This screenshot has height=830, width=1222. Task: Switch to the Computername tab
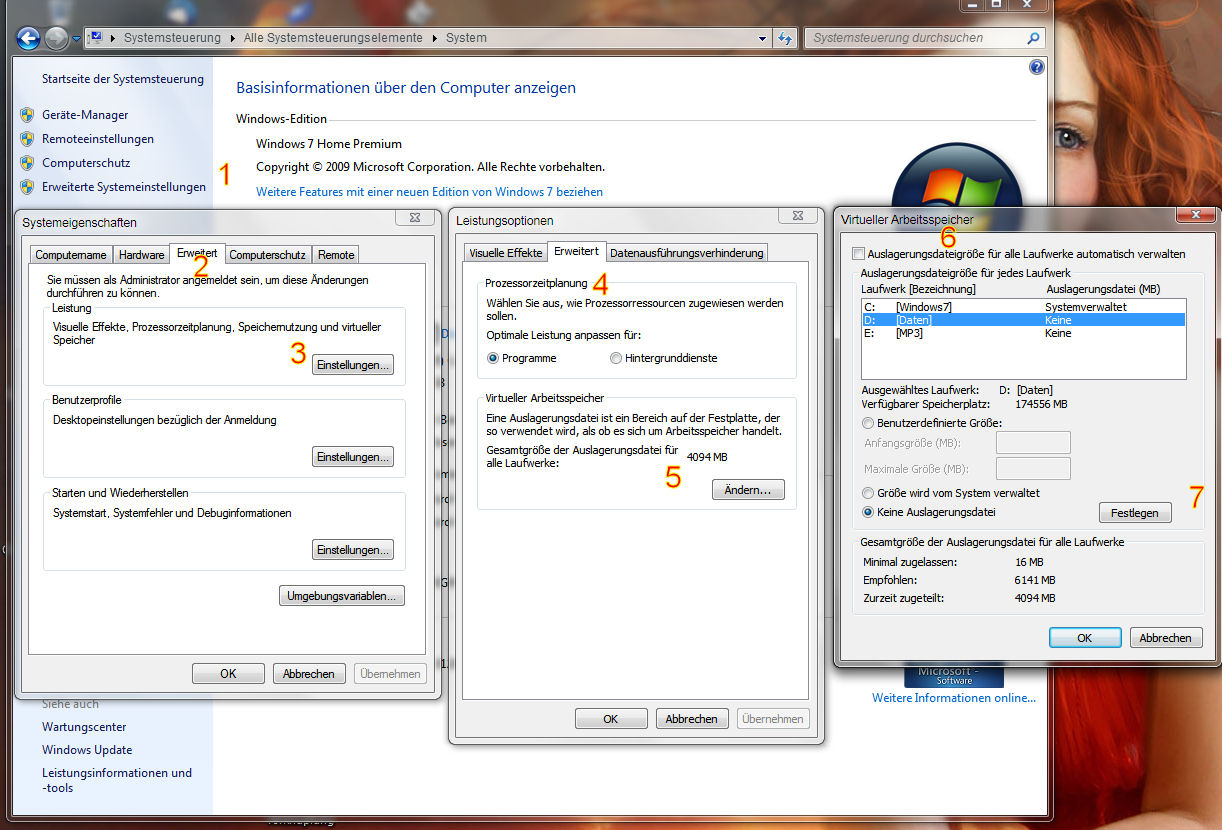click(71, 255)
